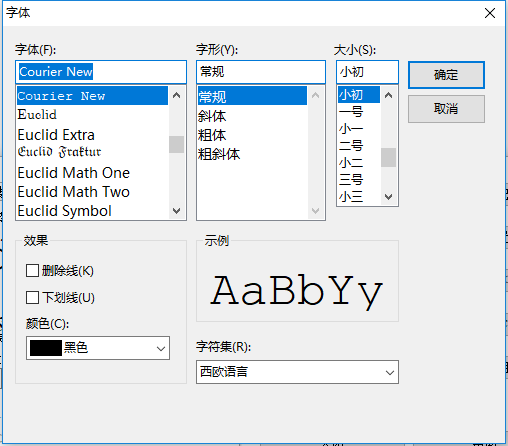Select Euclid Fraktur in the font list

[92, 152]
